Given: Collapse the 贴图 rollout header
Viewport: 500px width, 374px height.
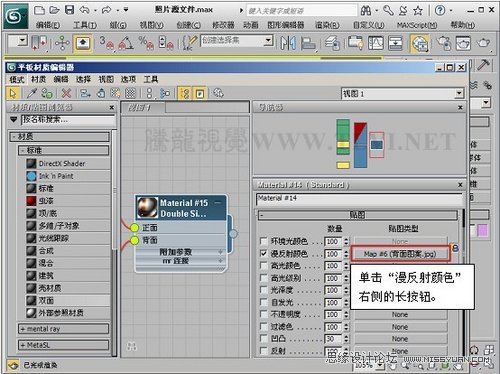Looking at the screenshot, I should 358,215.
